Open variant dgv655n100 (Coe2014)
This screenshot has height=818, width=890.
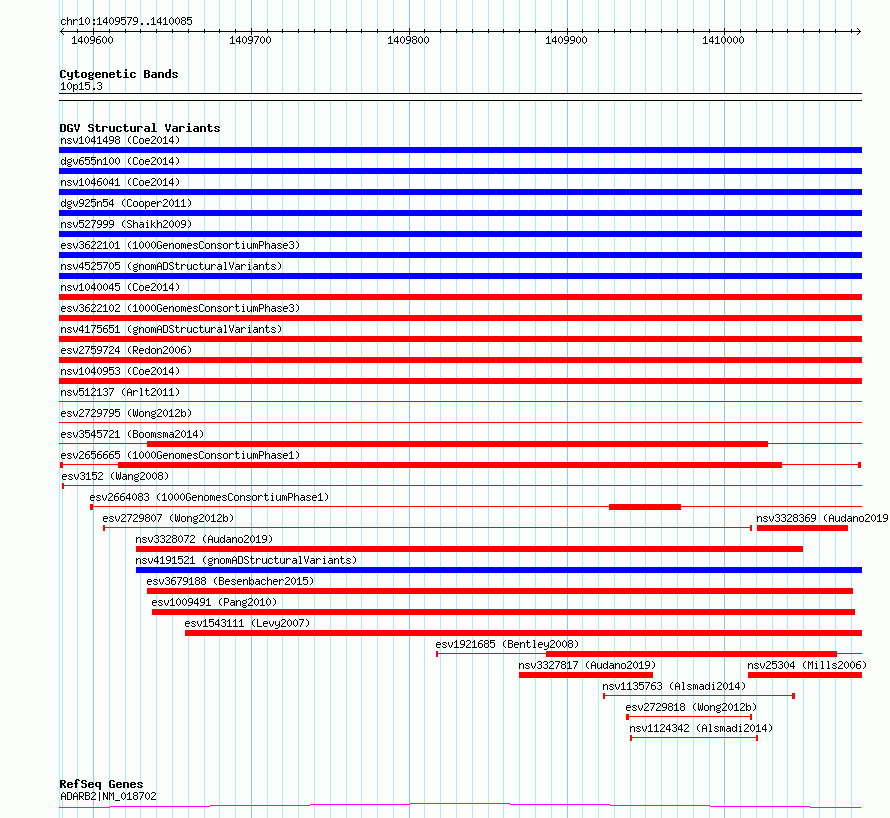120,161
